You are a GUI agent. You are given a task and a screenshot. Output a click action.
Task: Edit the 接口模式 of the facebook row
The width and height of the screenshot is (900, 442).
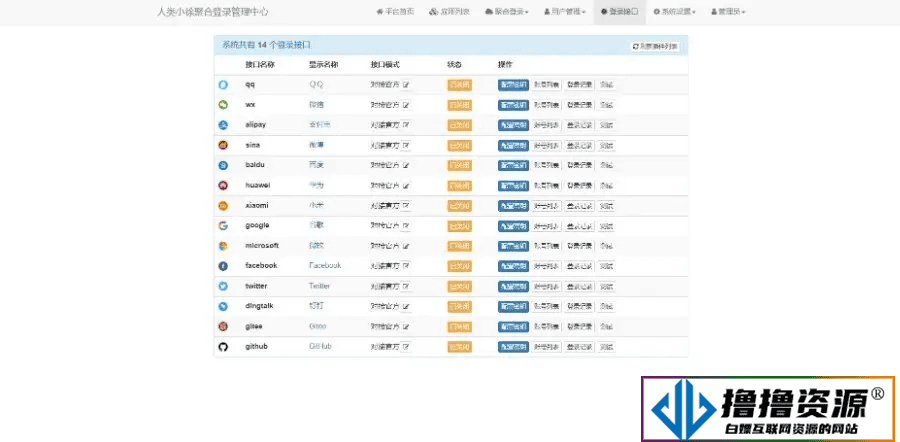[406, 266]
